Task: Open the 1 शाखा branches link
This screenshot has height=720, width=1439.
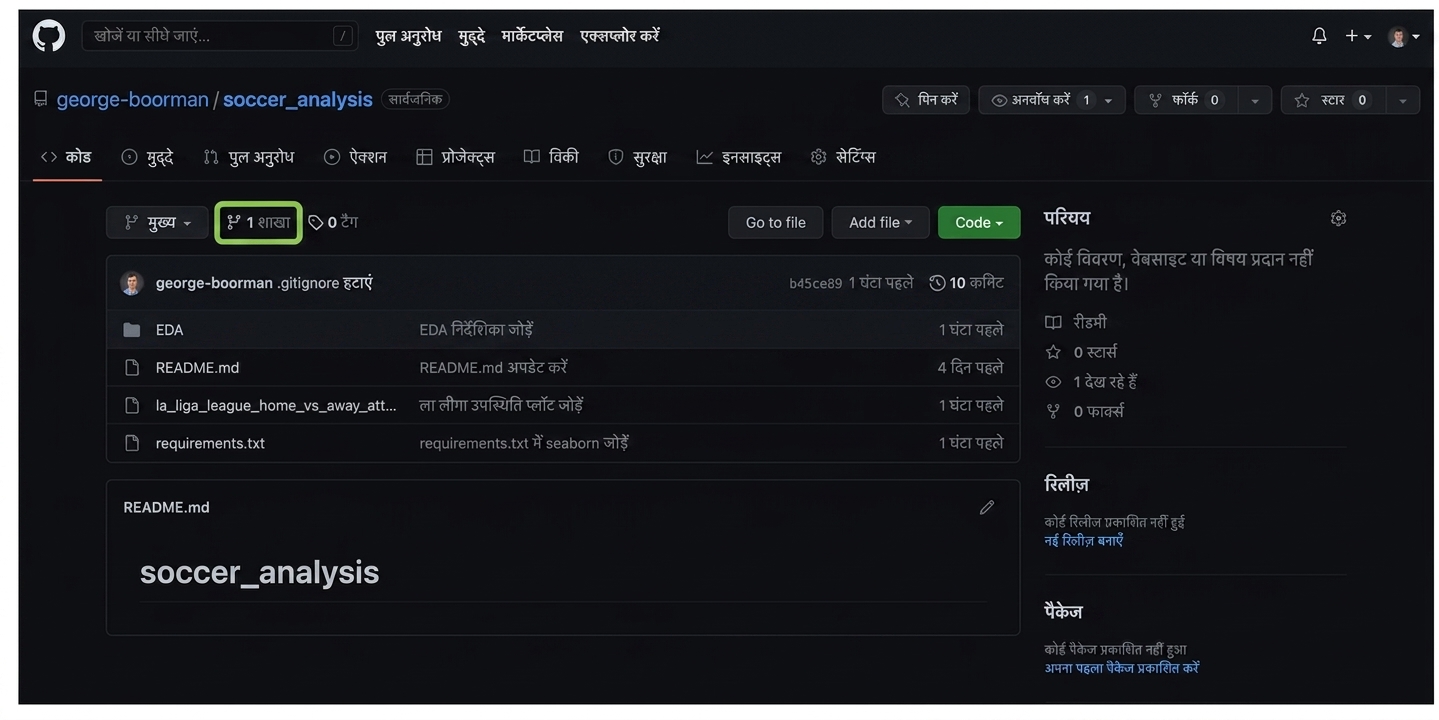Action: [258, 222]
